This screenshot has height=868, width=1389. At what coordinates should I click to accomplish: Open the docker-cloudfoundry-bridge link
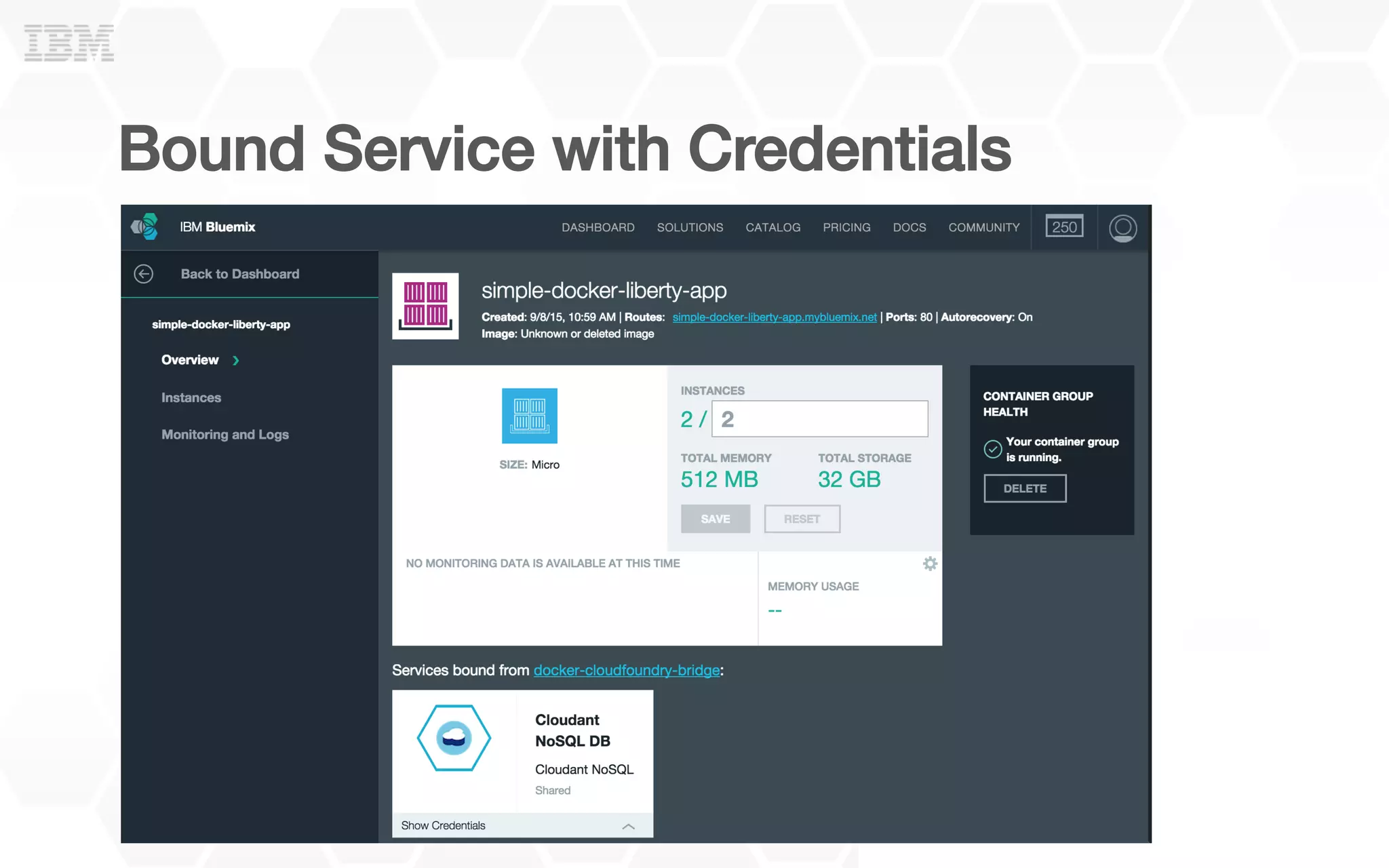627,670
